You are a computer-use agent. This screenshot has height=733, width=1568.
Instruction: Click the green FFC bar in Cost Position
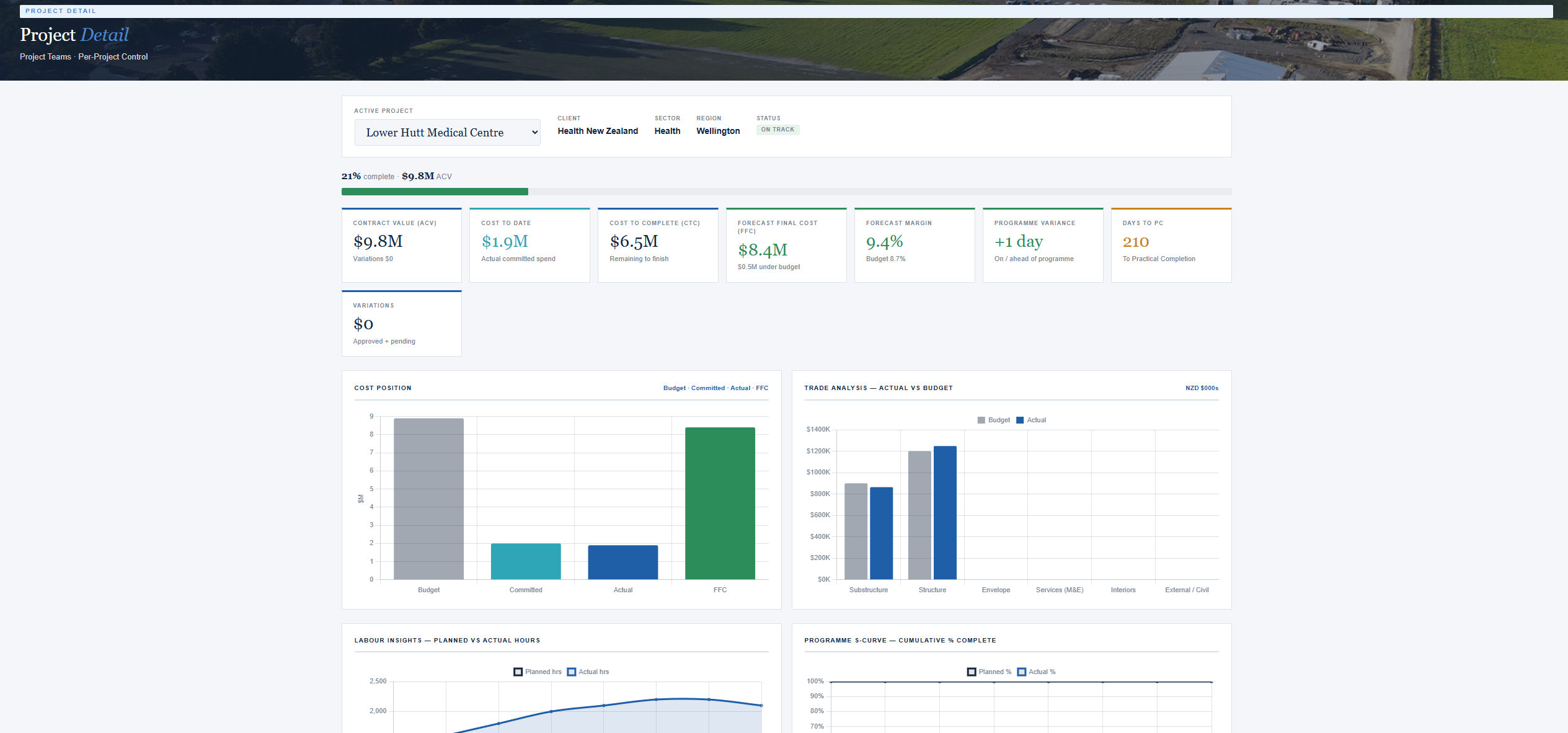click(720, 503)
